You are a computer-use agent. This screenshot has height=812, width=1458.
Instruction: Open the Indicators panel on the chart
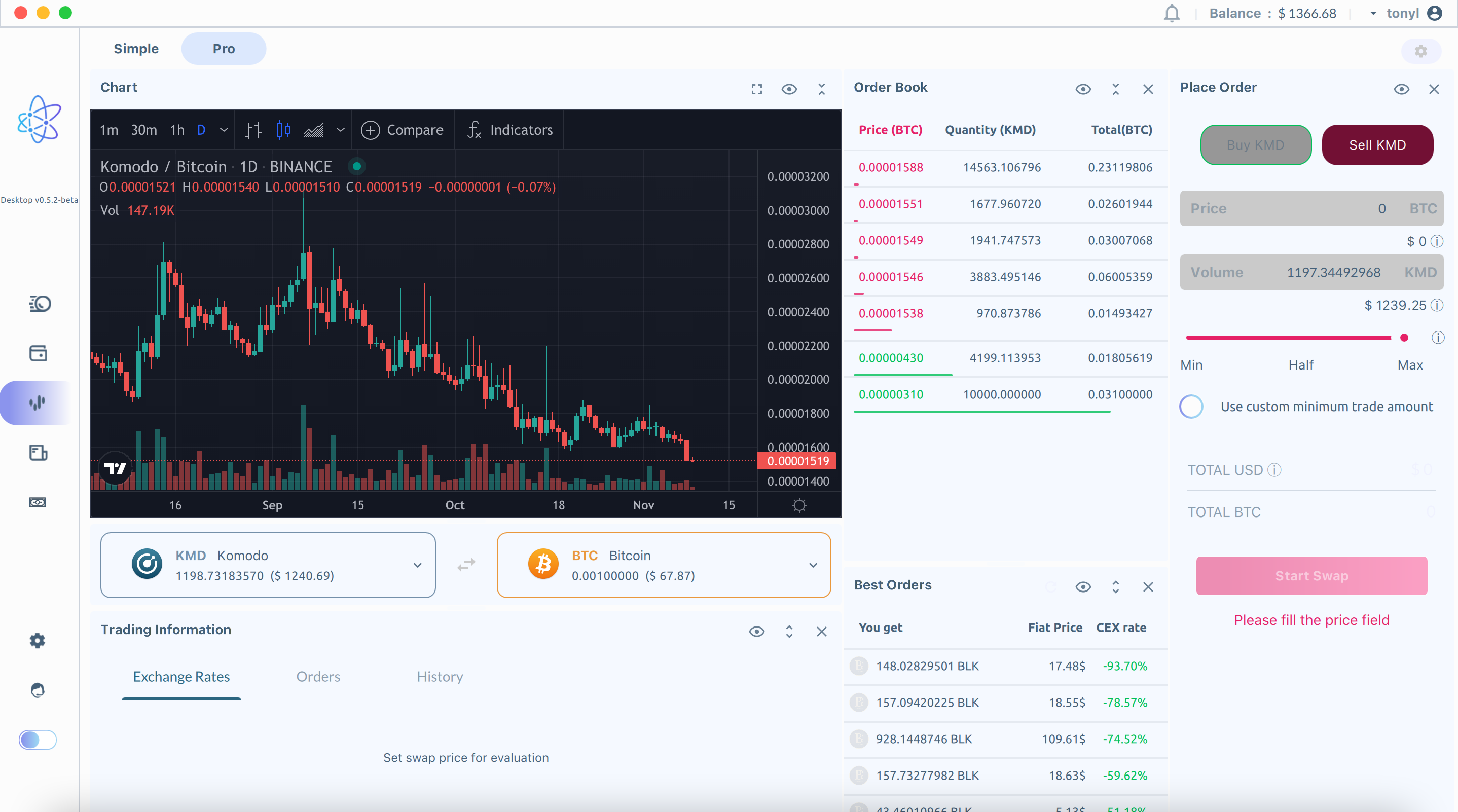click(x=509, y=130)
